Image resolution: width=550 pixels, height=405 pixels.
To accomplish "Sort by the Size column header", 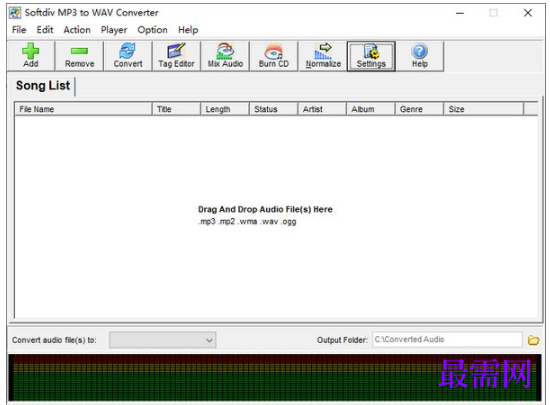I will tap(484, 109).
